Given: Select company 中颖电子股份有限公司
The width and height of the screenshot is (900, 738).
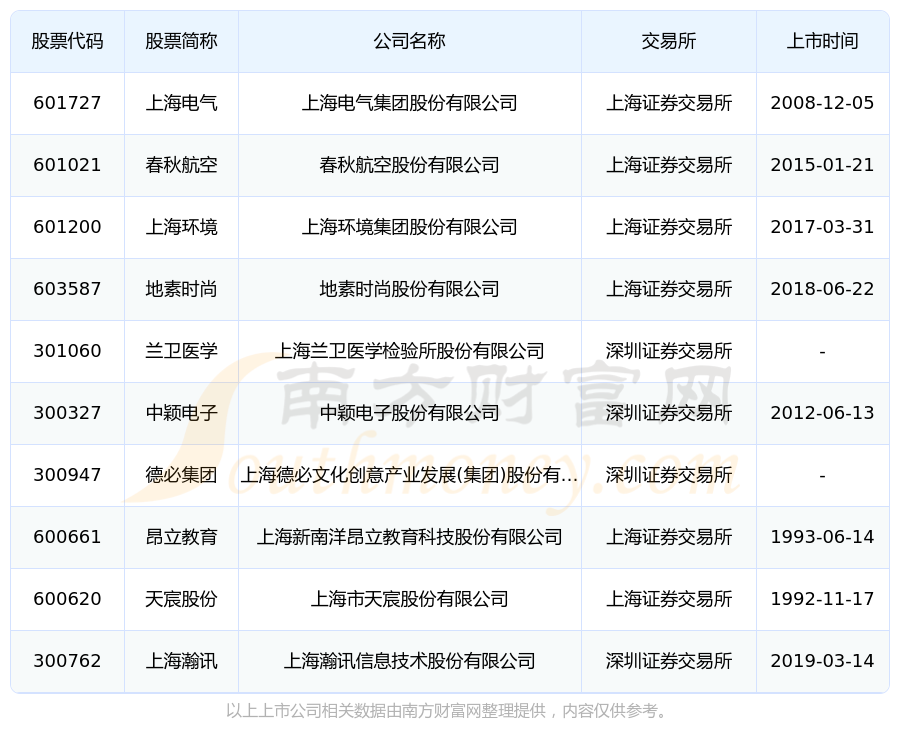Looking at the screenshot, I should tap(410, 413).
